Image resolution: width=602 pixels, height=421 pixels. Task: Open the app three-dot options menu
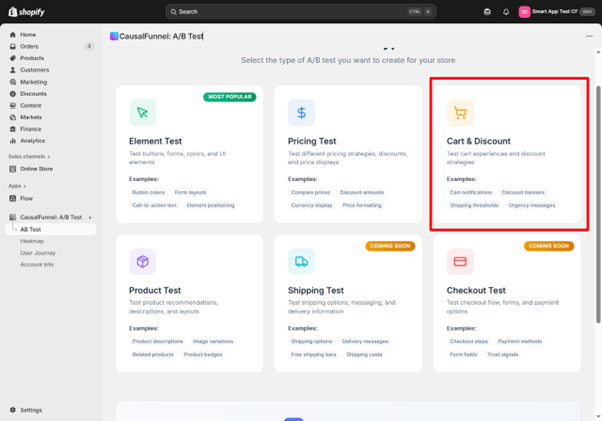coord(589,36)
